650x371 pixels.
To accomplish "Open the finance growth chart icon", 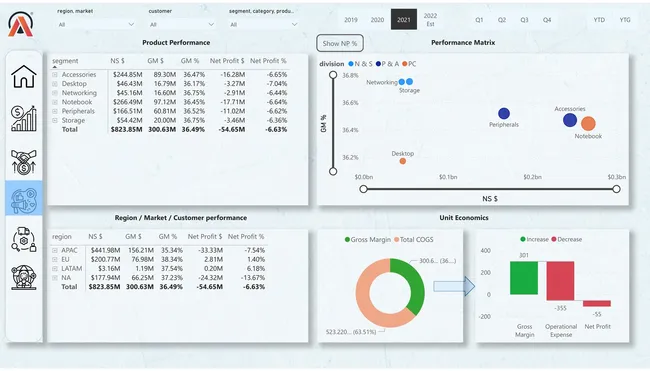I will click(x=24, y=119).
